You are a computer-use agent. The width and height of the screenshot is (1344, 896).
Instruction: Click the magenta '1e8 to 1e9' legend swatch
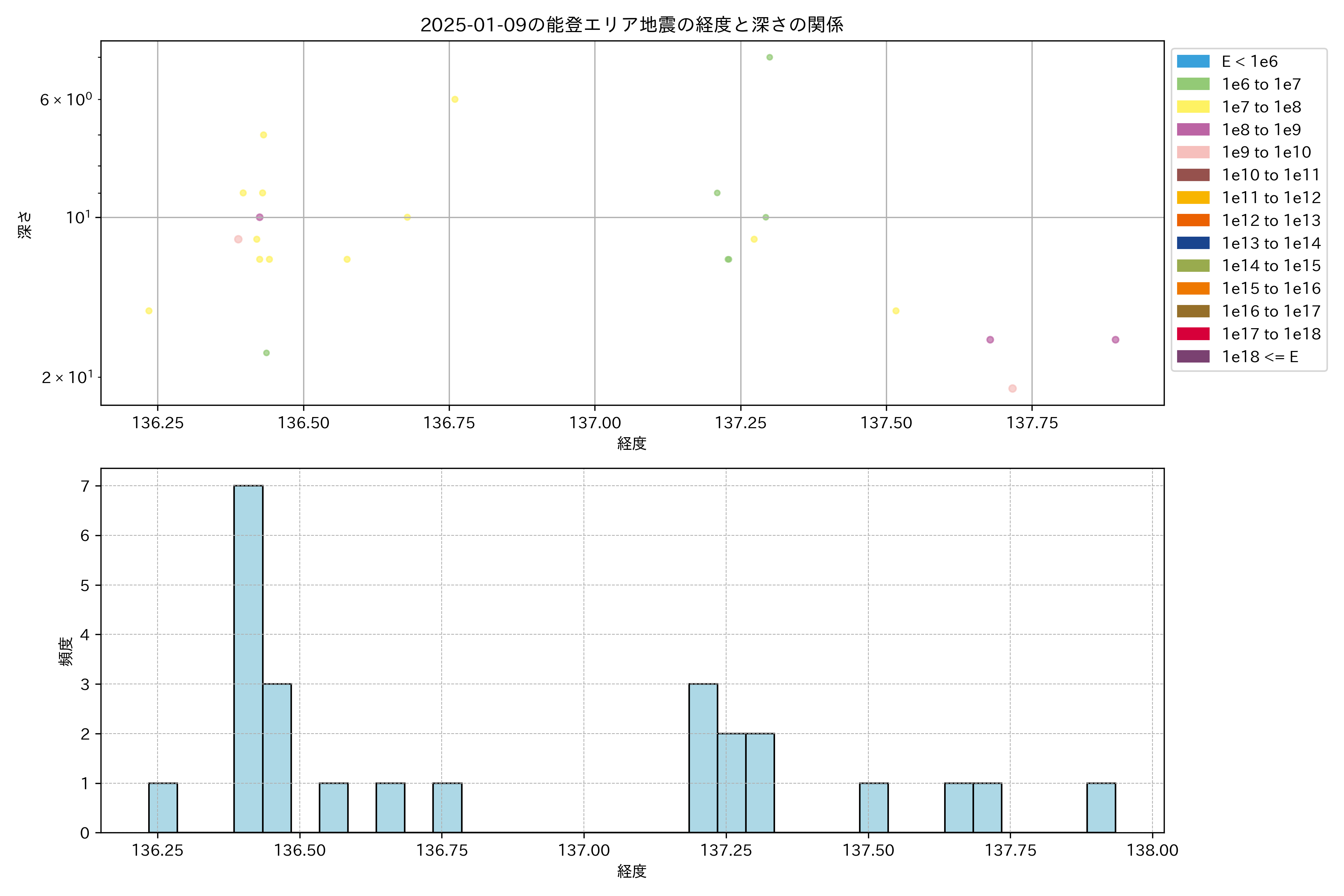(x=1192, y=130)
